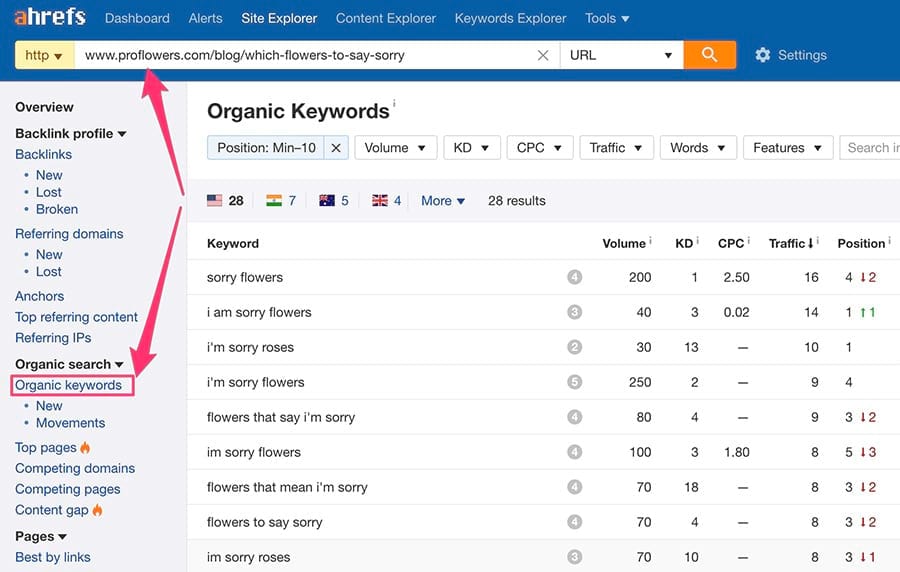Screen dimensions: 900x572
Task: Click SERP features badge for sorry flowers
Action: 574,277
